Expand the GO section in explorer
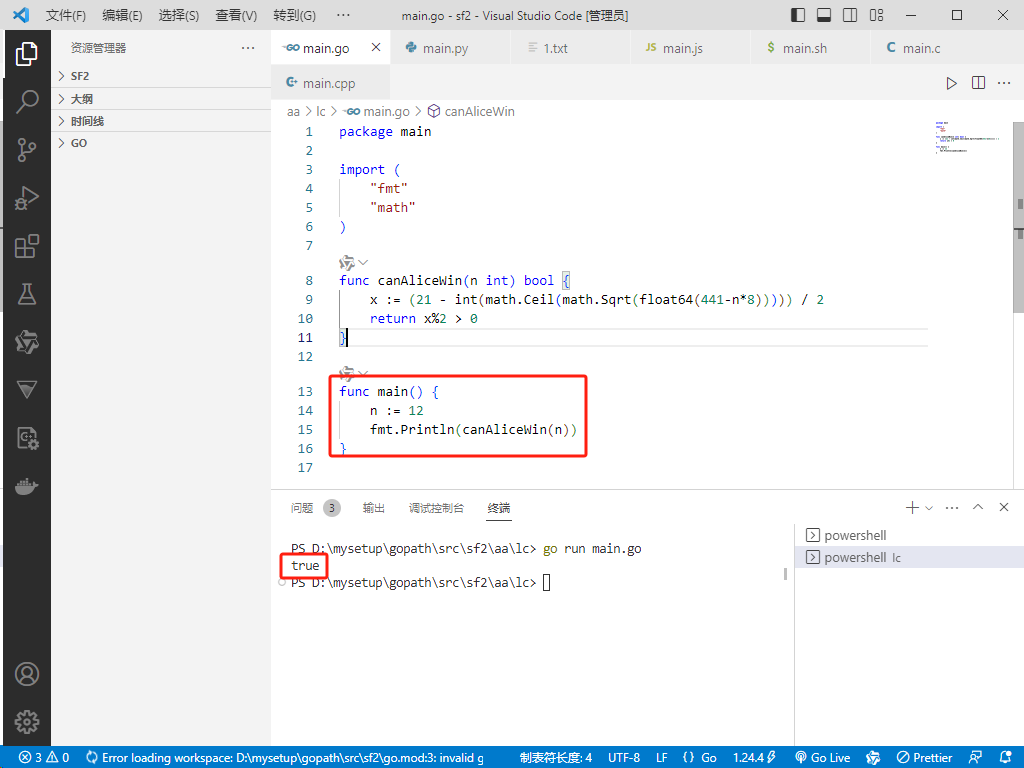This screenshot has width=1024, height=768. click(x=161, y=143)
